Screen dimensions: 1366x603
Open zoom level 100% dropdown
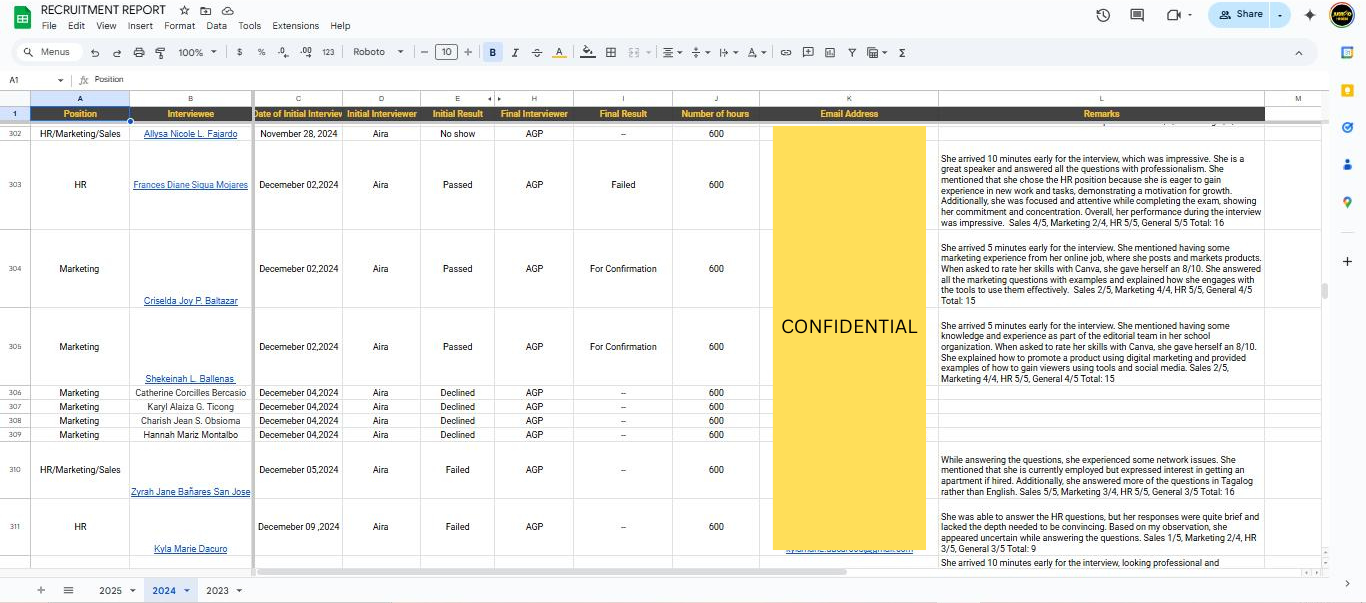pyautogui.click(x=197, y=52)
